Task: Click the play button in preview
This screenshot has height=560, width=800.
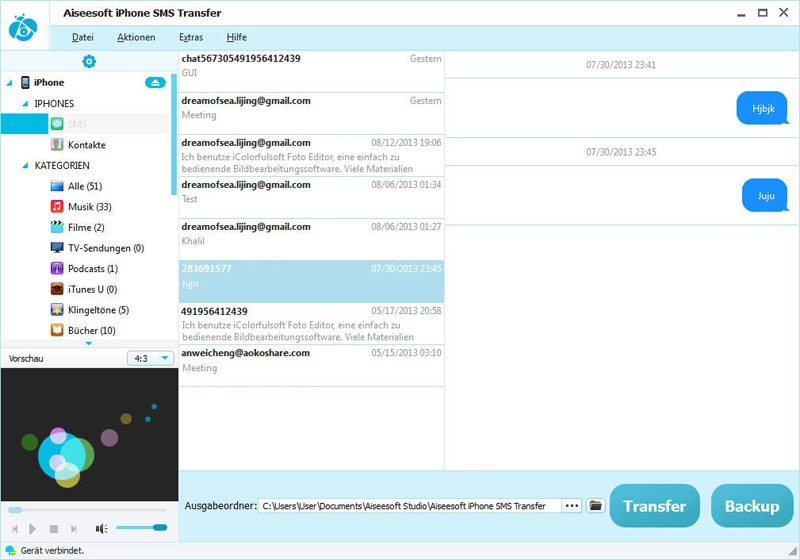Action: click(x=33, y=529)
